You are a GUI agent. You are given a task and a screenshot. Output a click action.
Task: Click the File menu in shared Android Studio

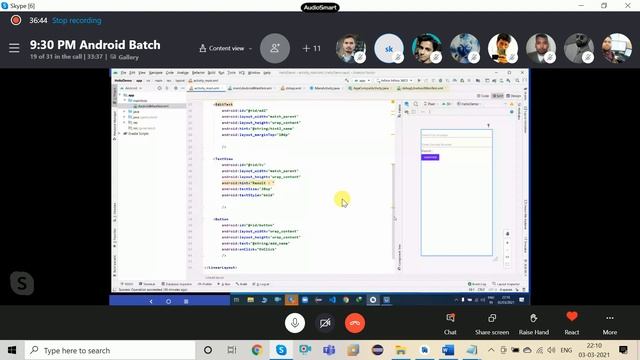(123, 73)
